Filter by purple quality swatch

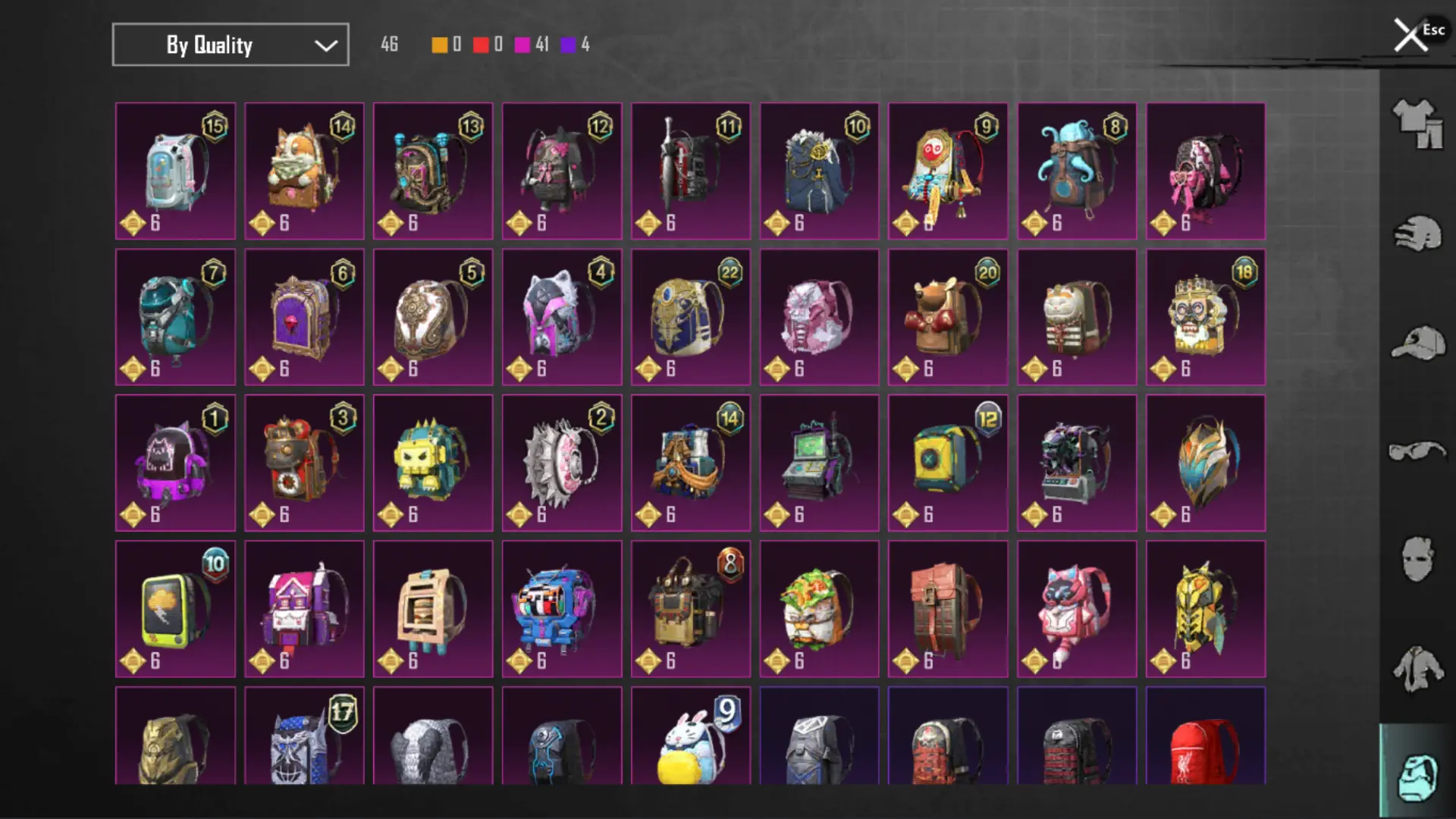(x=568, y=45)
